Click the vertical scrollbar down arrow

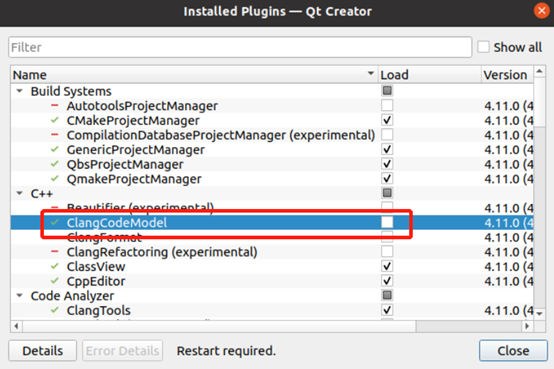pos(539,314)
